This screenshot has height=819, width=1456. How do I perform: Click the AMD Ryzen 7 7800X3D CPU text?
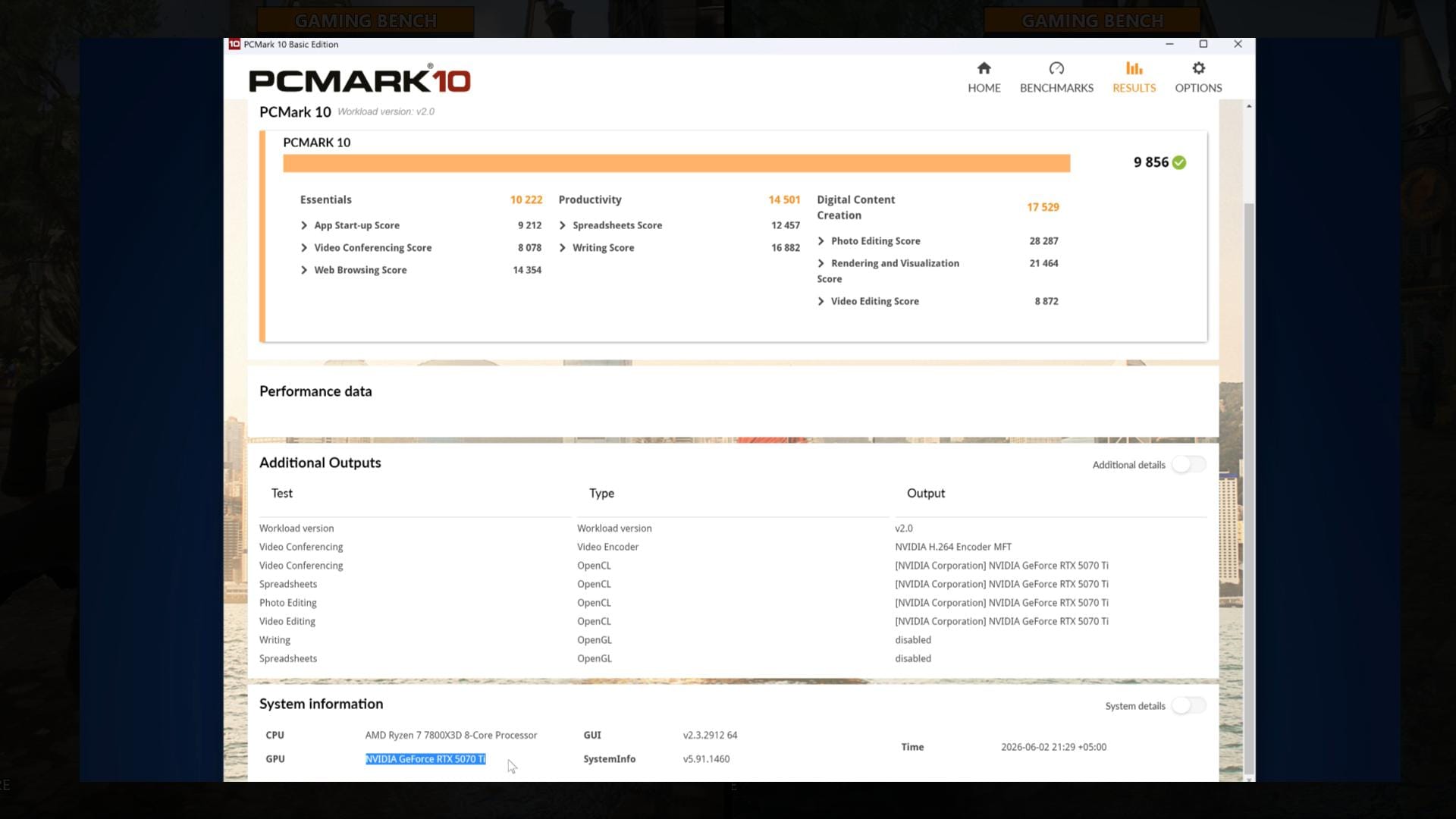[x=451, y=735]
